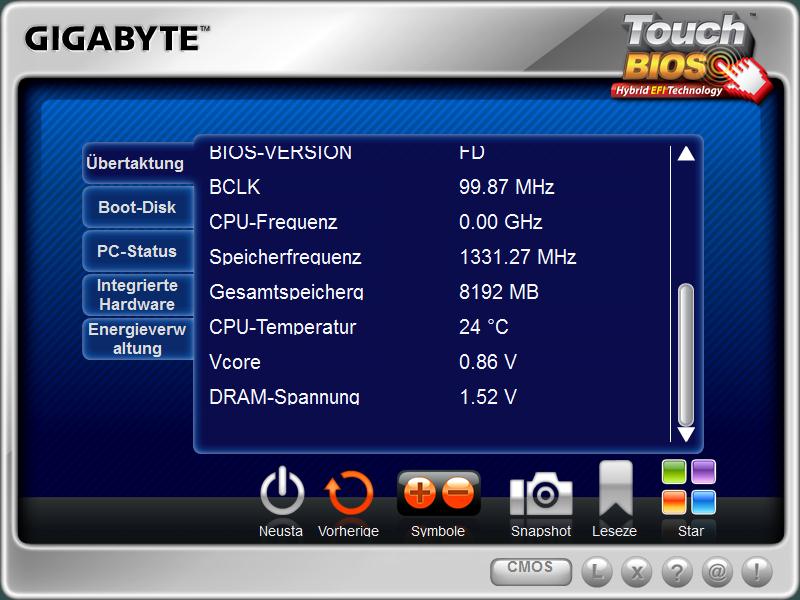The height and width of the screenshot is (600, 800).
Task: Click the round @ button
Action: 717,572
